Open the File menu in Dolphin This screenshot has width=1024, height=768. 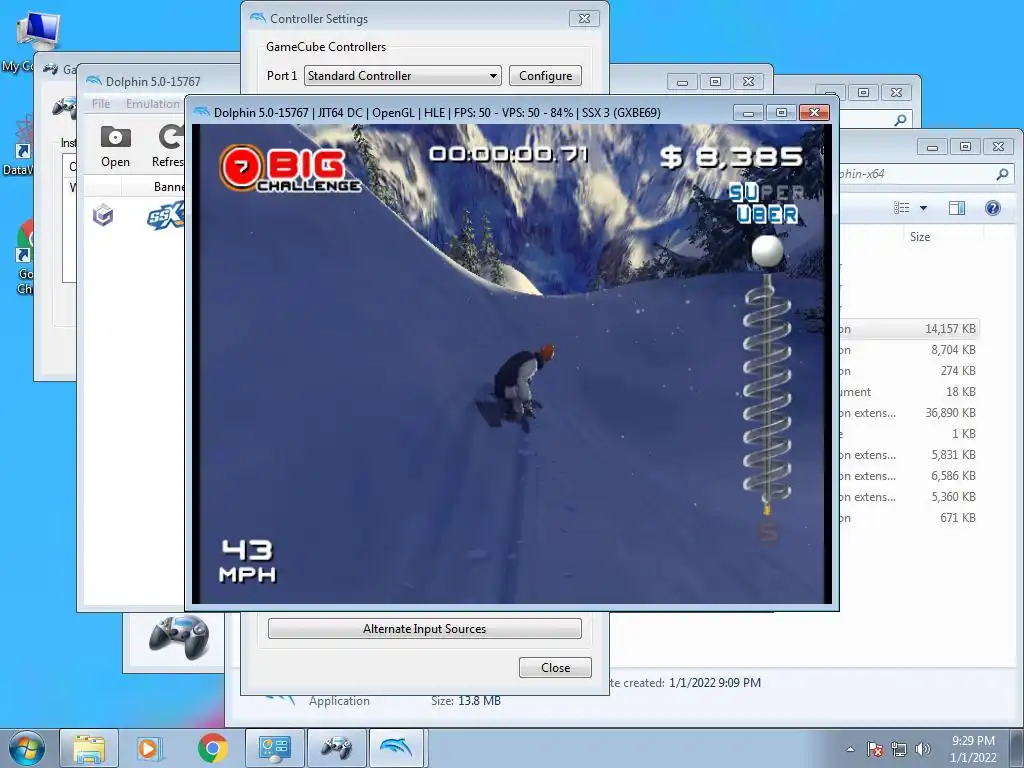[x=101, y=104]
